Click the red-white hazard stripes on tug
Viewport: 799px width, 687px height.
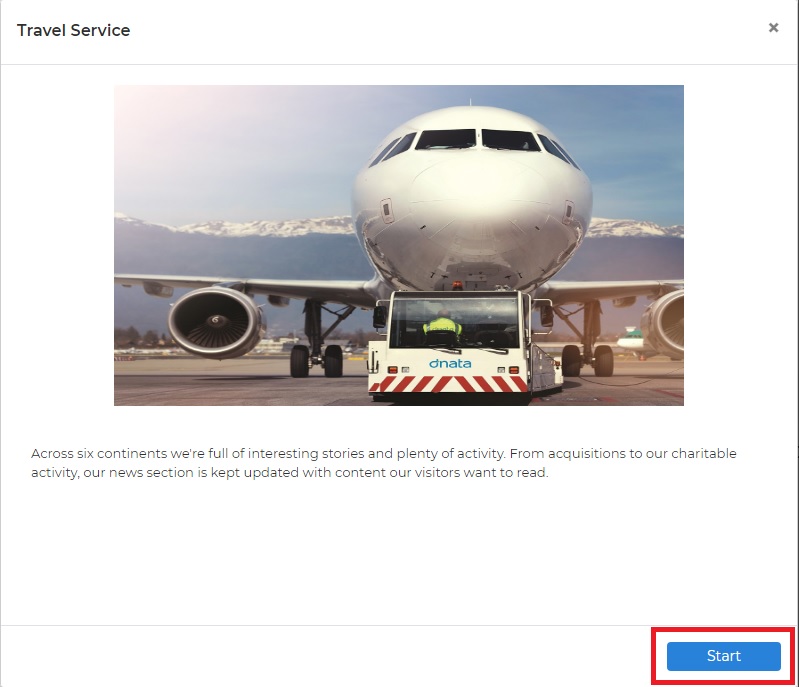(x=448, y=384)
